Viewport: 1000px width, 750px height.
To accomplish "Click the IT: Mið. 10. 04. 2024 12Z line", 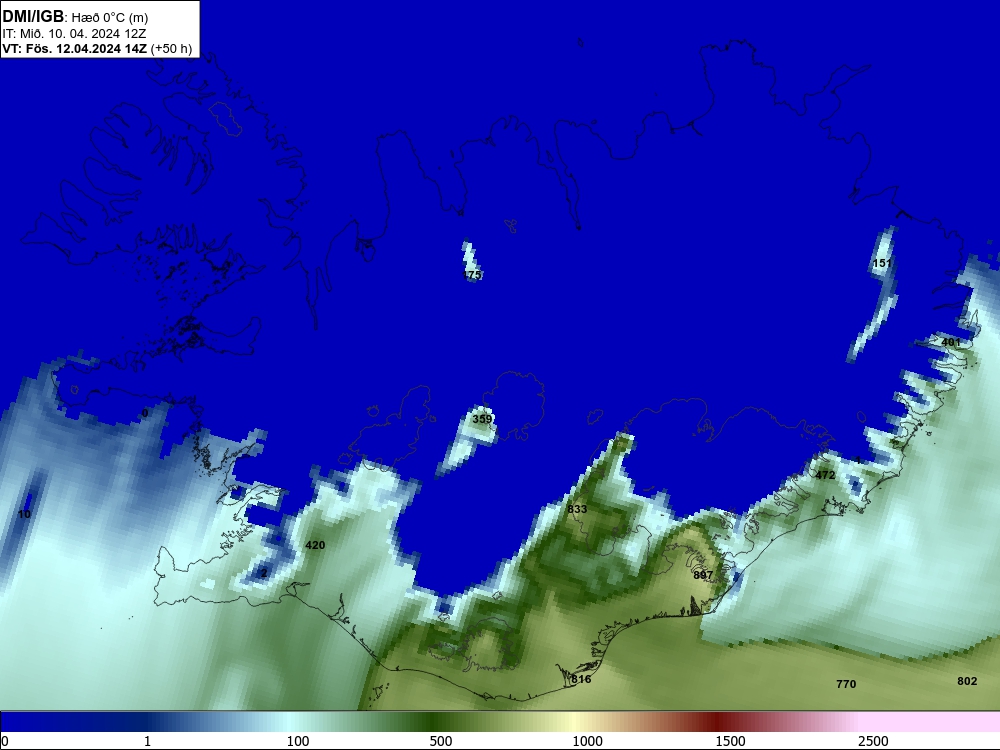I will (x=74, y=34).
